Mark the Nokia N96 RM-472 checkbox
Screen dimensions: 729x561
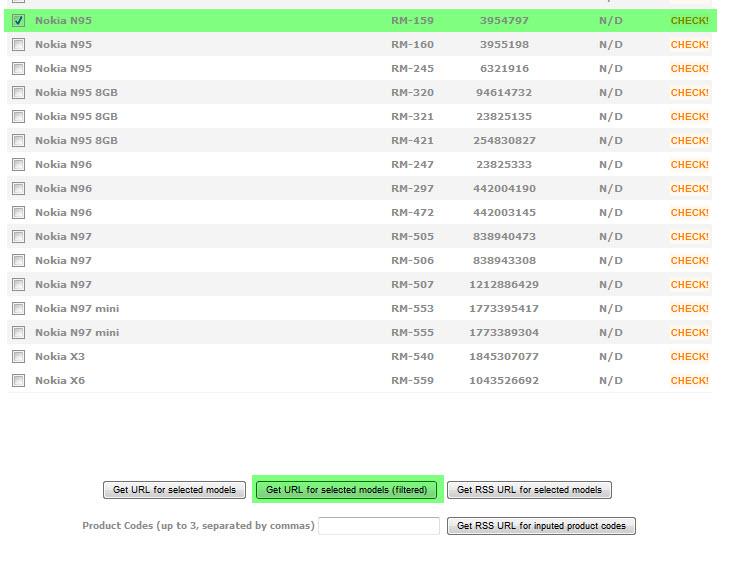tap(19, 213)
